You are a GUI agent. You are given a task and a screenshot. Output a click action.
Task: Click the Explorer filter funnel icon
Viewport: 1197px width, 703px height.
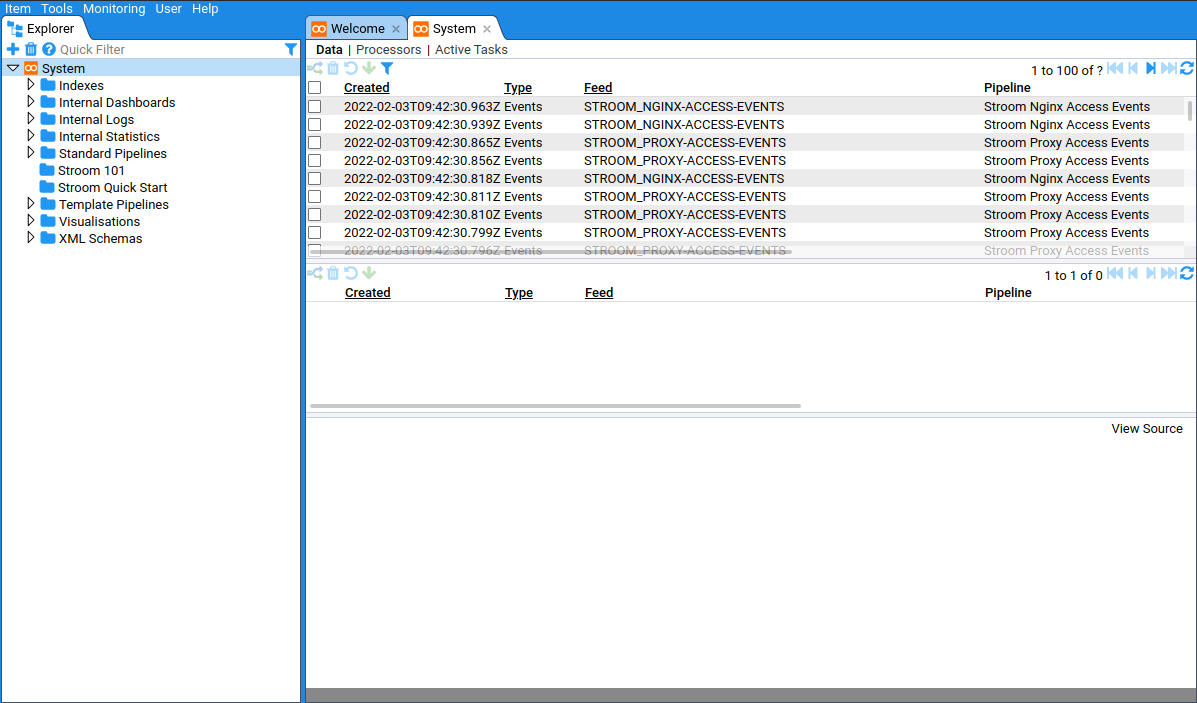click(x=291, y=49)
